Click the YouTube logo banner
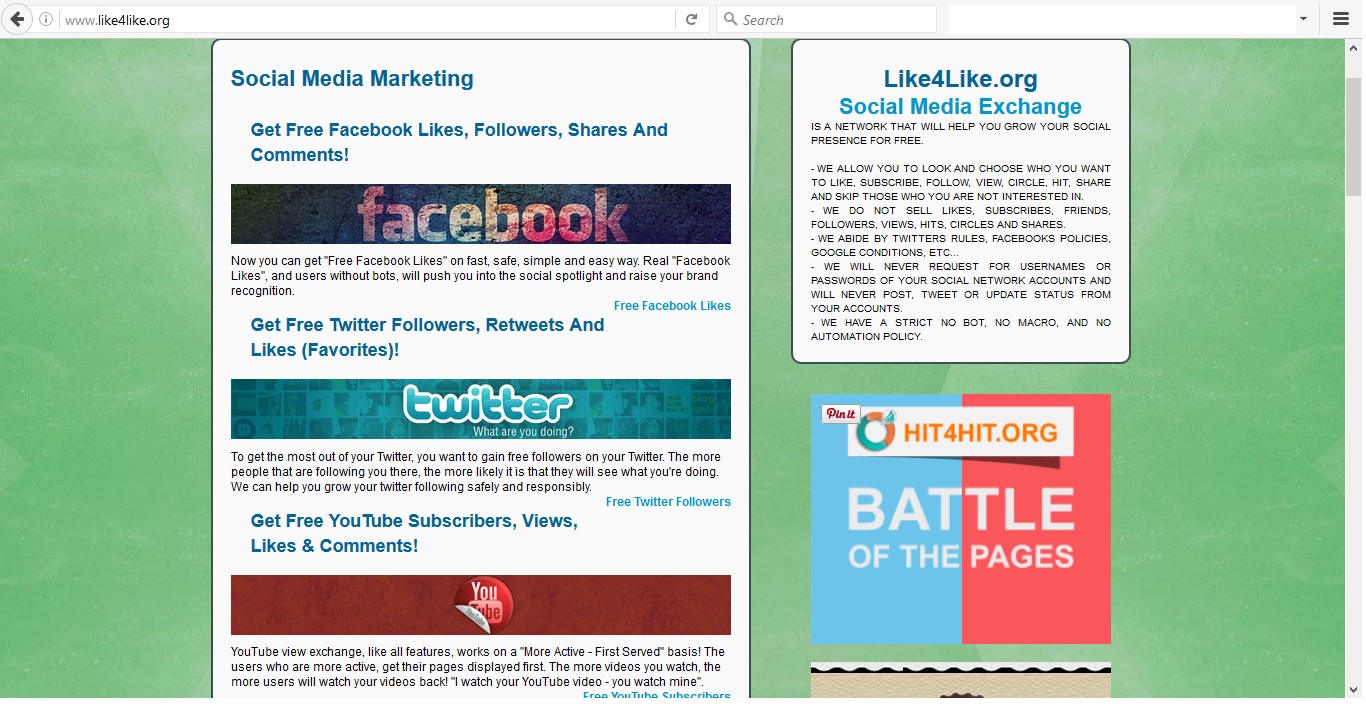The image size is (1366, 728). pyautogui.click(x=481, y=605)
